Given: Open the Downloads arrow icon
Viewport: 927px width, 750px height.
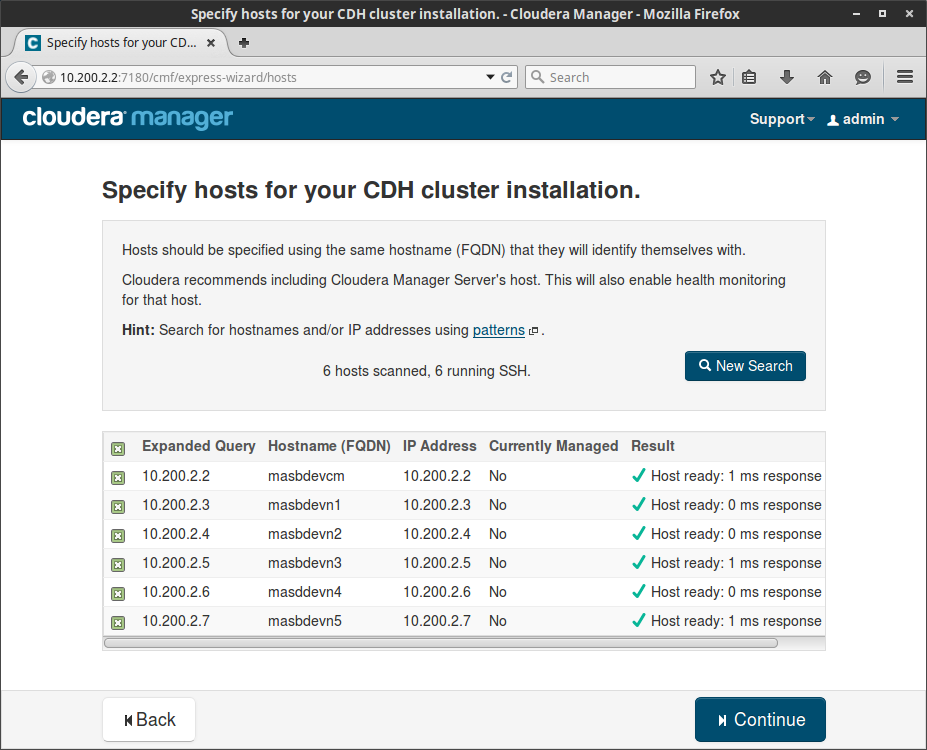Looking at the screenshot, I should pyautogui.click(x=787, y=77).
